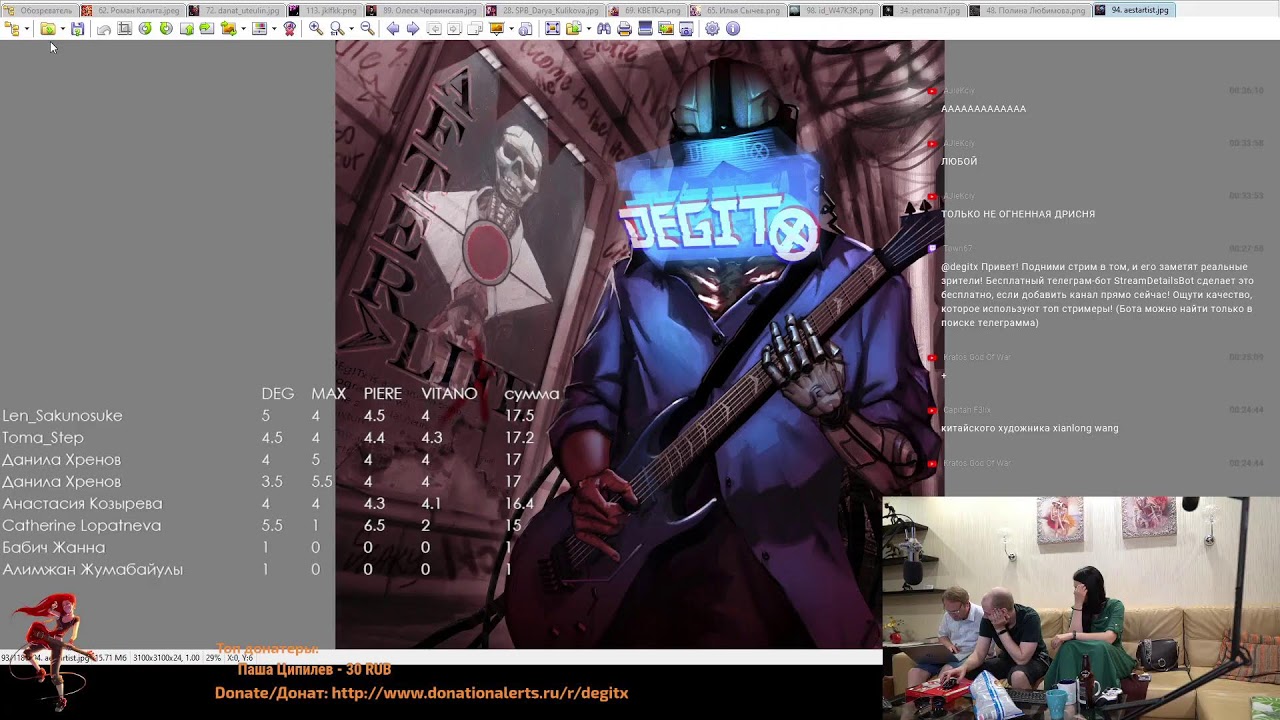1280x720 pixels.
Task: Rotate the image clockwise
Action: pyautogui.click(x=166, y=29)
